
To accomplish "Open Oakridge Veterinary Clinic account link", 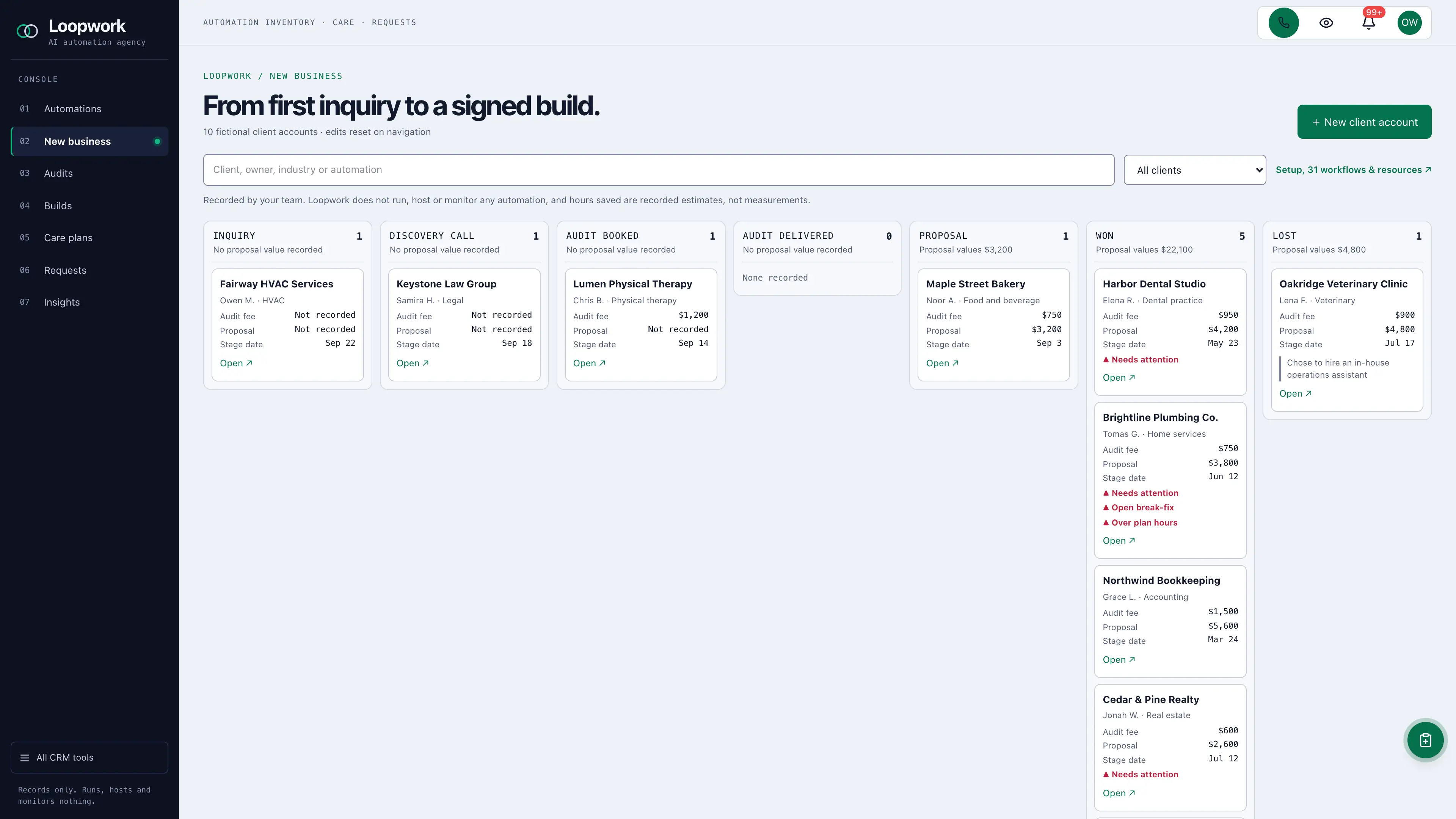I will [x=1296, y=394].
